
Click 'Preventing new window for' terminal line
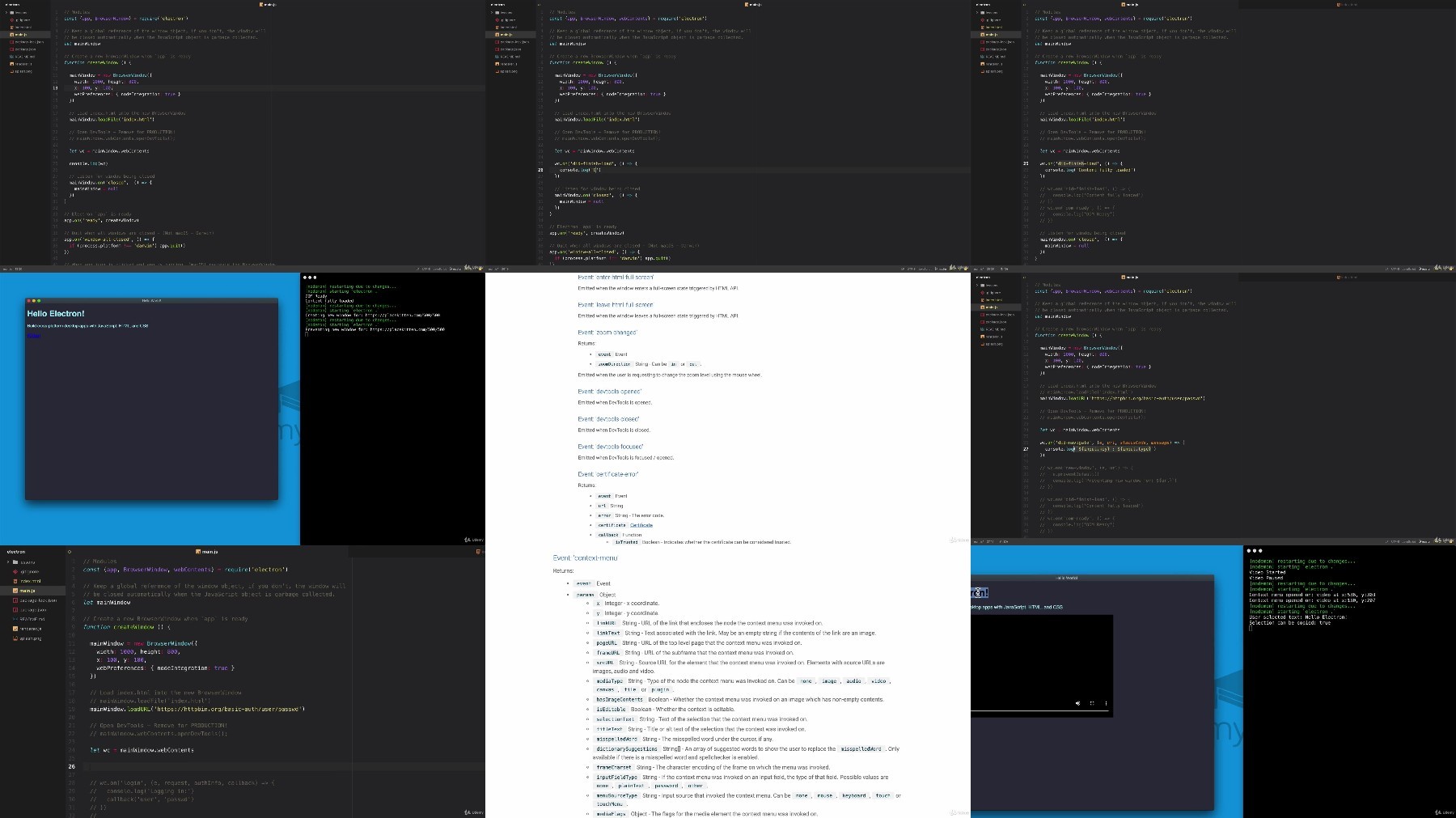[x=375, y=329]
